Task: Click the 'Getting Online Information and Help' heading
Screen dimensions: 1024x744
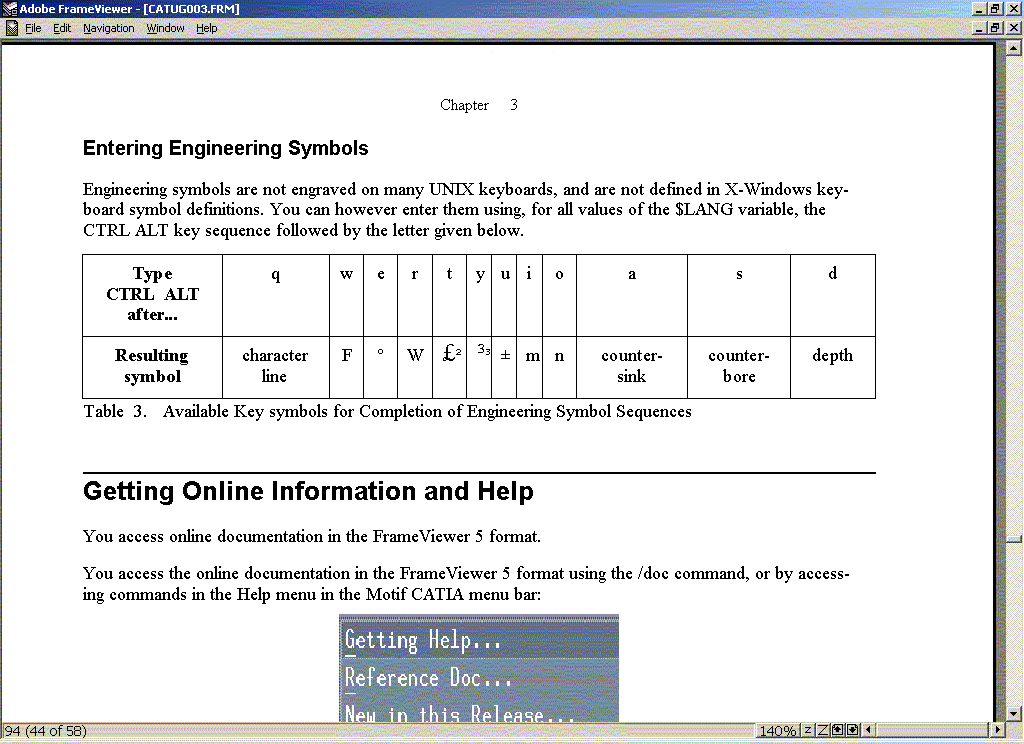Action: (x=308, y=491)
